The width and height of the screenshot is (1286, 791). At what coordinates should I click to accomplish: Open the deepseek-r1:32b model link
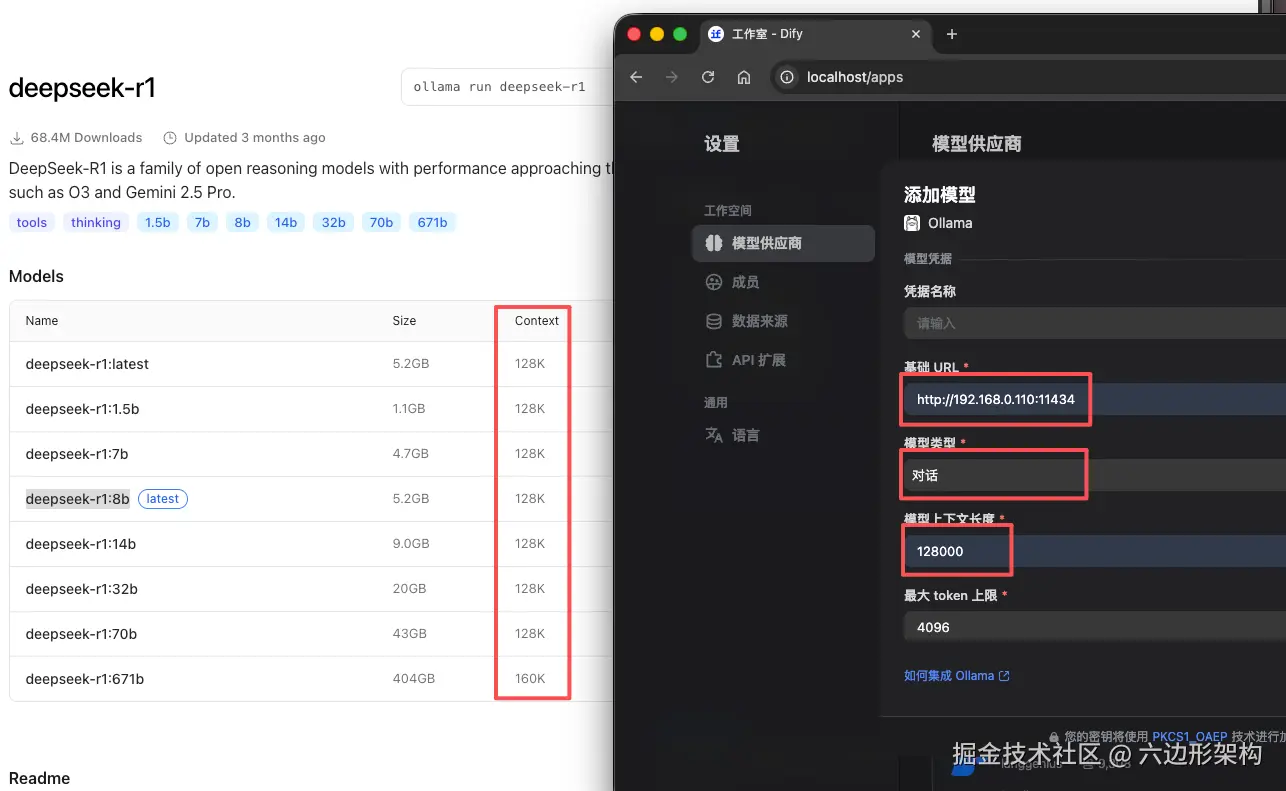[x=82, y=589]
